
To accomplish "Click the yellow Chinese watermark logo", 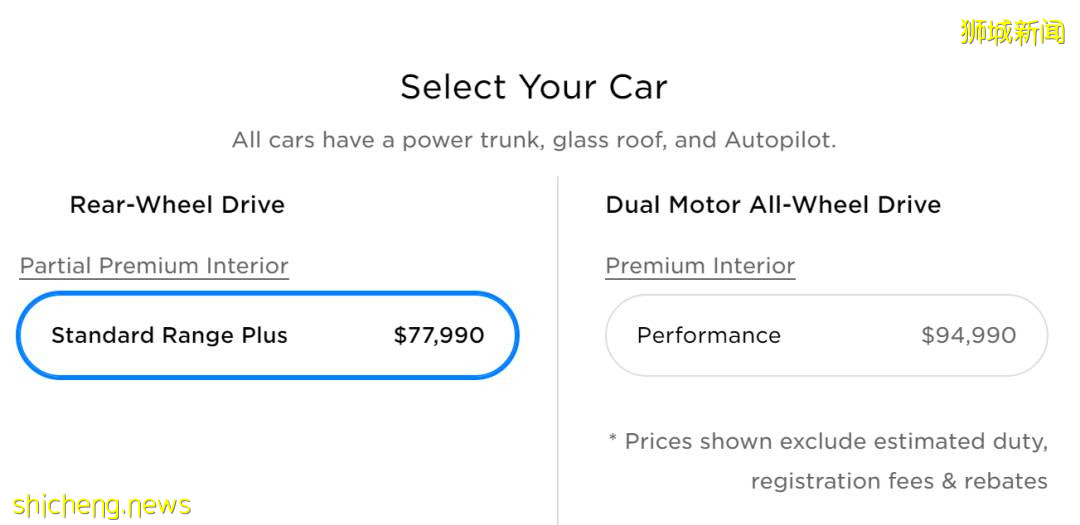I will 1012,32.
